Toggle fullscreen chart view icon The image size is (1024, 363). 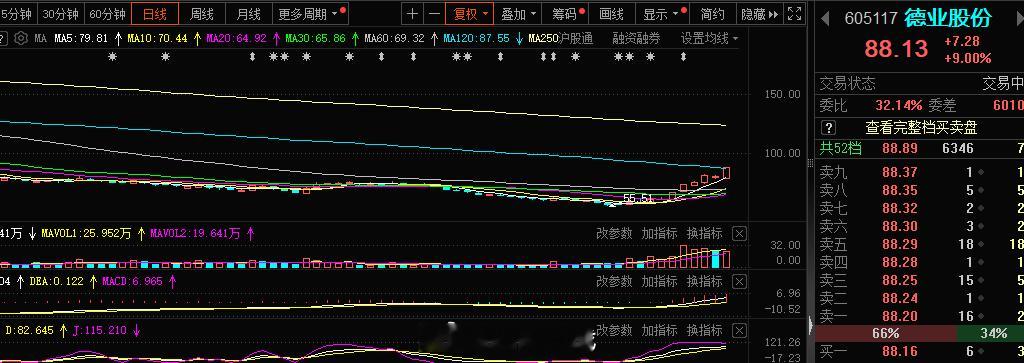pyautogui.click(x=794, y=14)
